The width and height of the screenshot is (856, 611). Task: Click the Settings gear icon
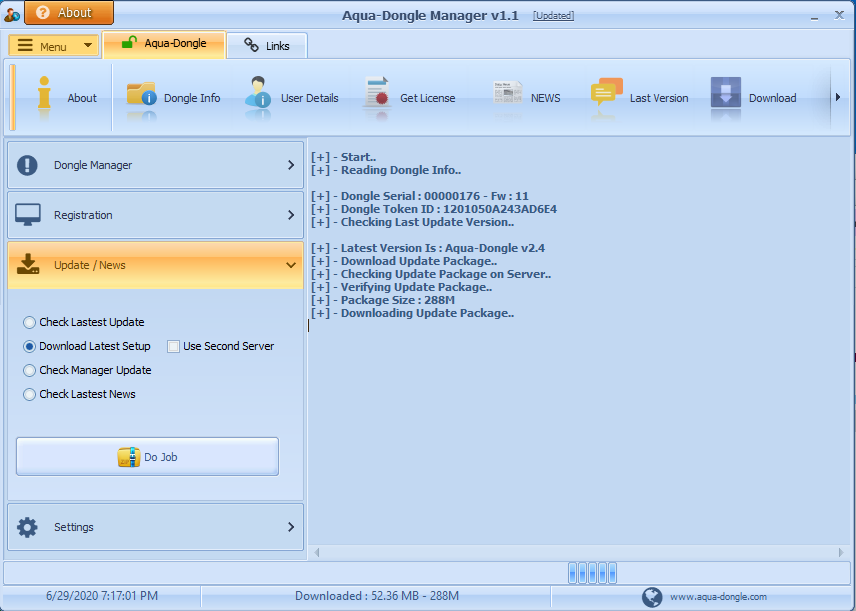[x=27, y=527]
